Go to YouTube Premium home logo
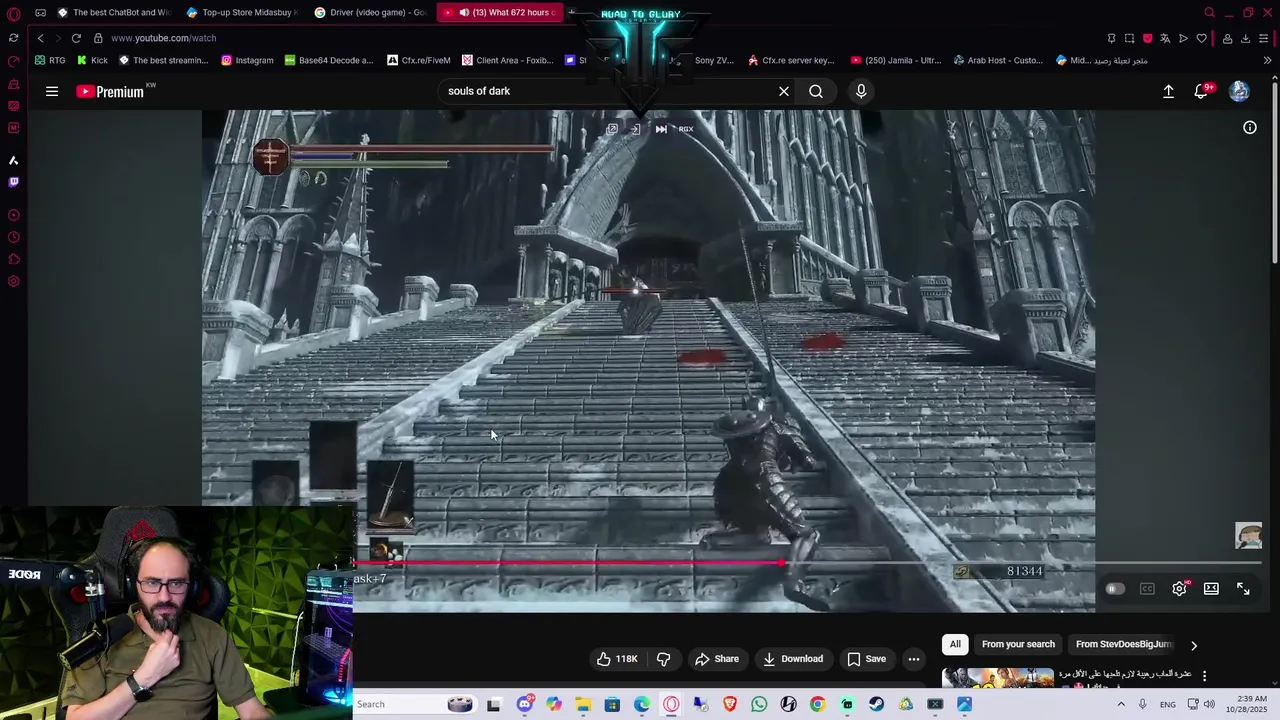 (110, 91)
